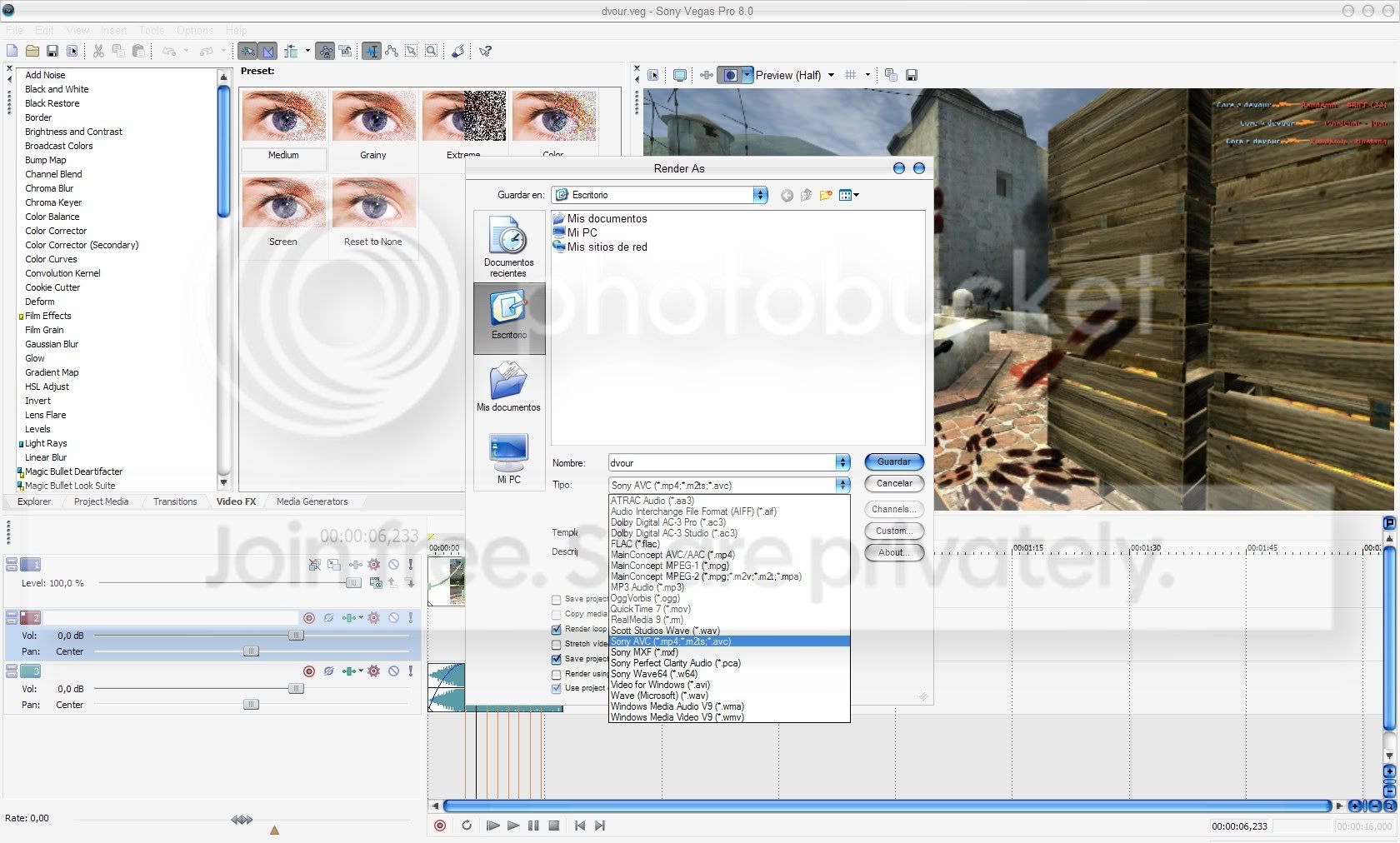Viewport: 1400px width, 843px height.
Task: Click the Record button in transport controls
Action: coord(440,825)
